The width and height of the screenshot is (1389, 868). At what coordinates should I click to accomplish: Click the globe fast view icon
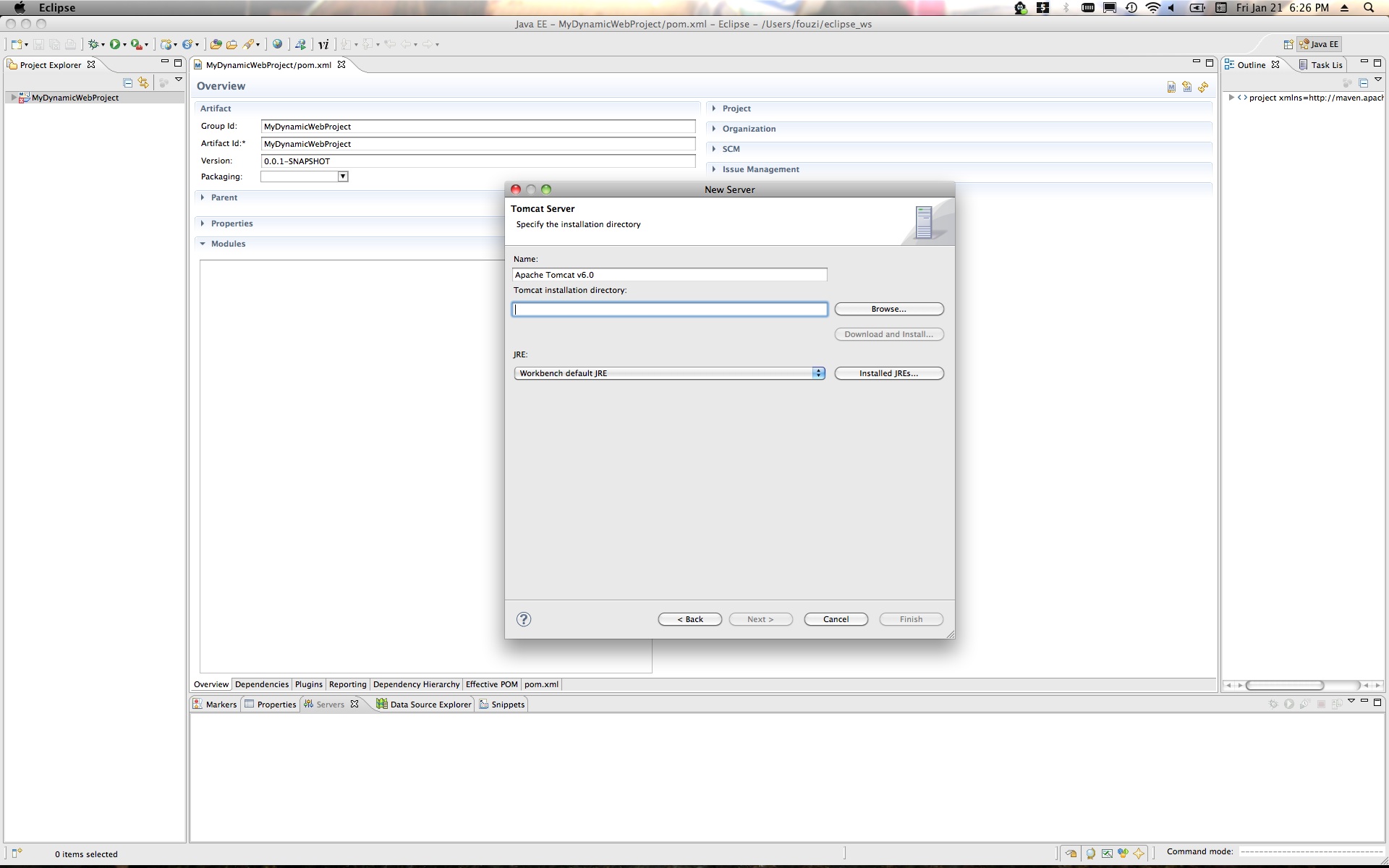coord(1090,854)
